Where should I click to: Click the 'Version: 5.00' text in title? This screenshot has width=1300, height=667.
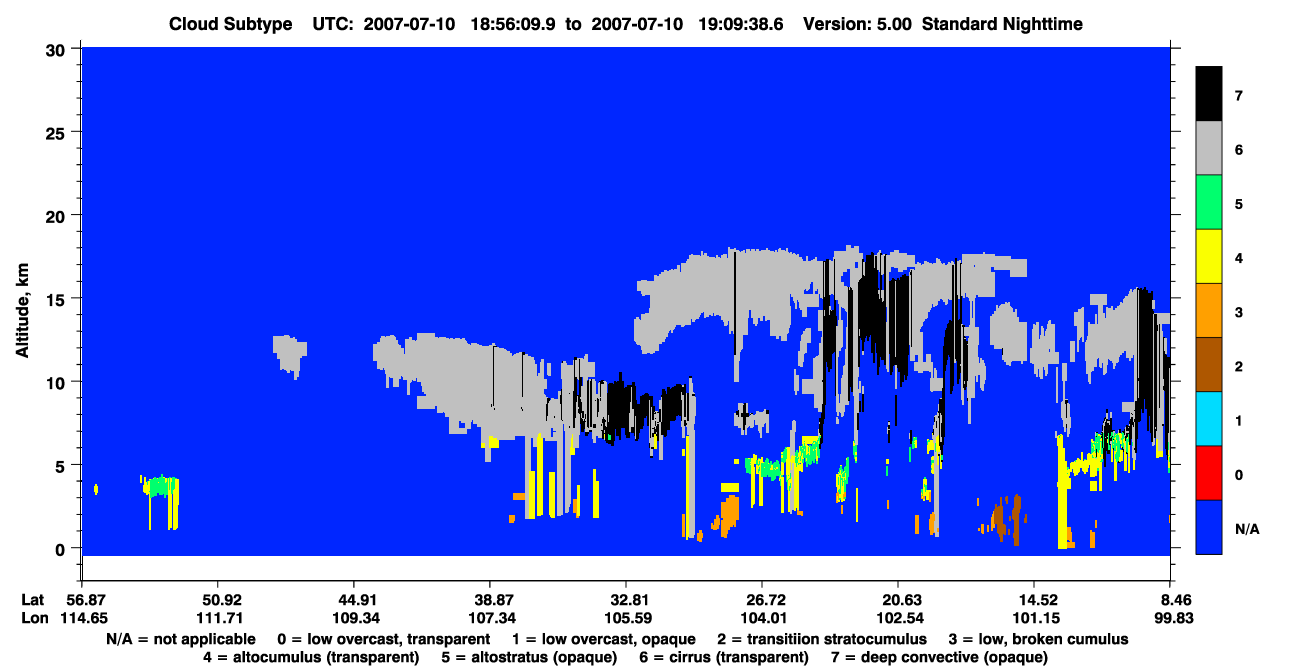857,24
